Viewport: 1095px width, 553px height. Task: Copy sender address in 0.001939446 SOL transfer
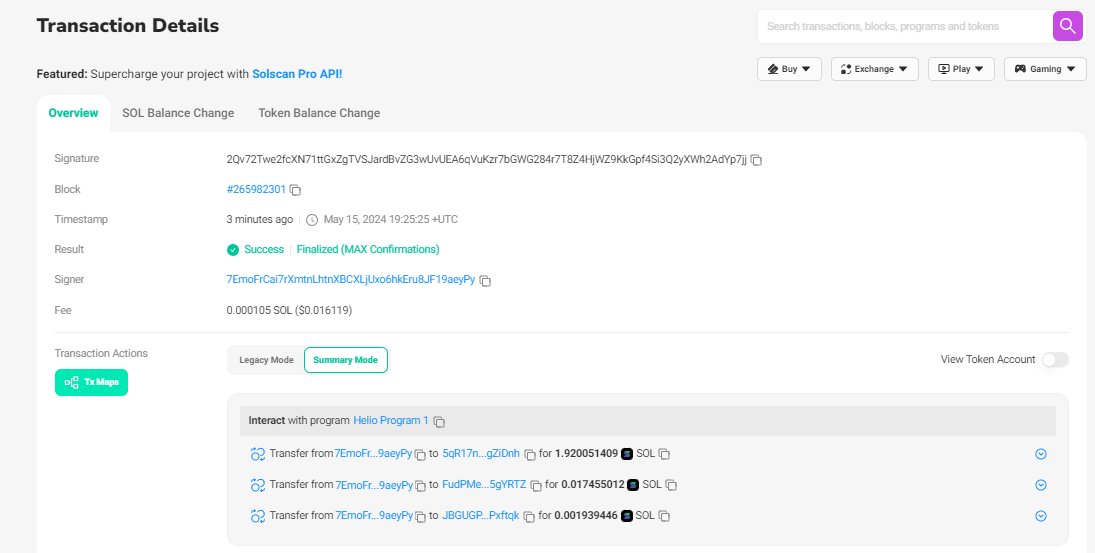[420, 517]
